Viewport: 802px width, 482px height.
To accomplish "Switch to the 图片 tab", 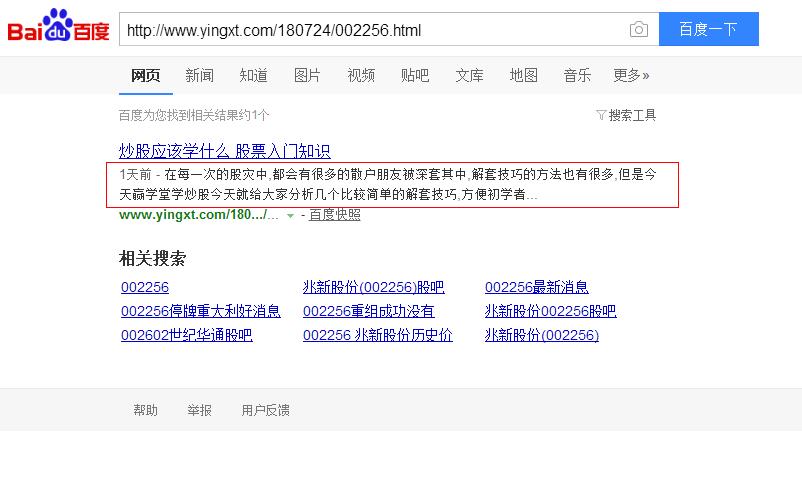I will click(x=307, y=76).
